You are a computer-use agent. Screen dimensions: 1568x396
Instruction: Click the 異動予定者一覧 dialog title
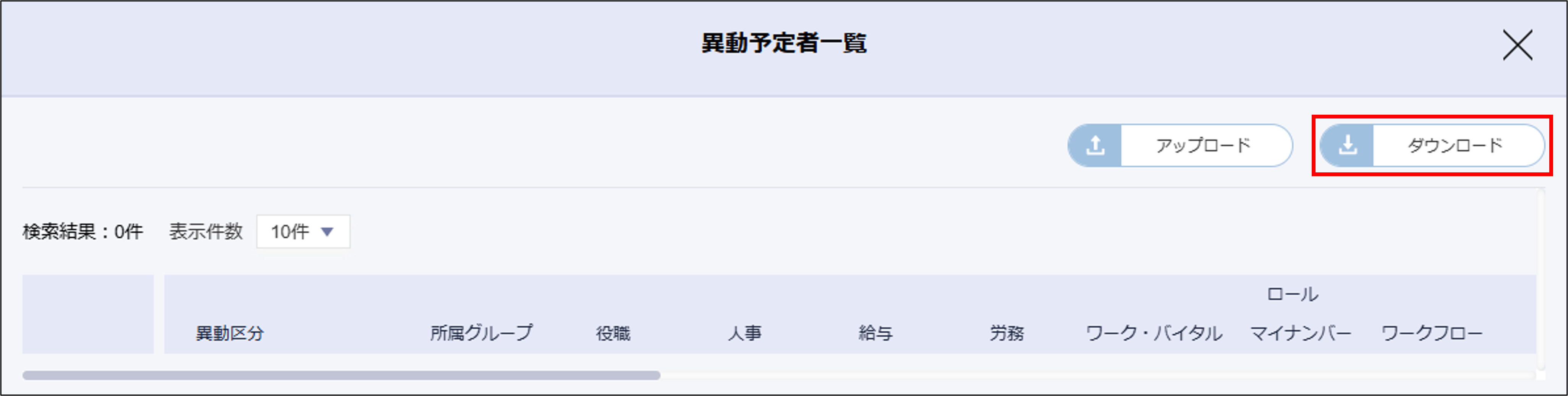click(x=784, y=43)
